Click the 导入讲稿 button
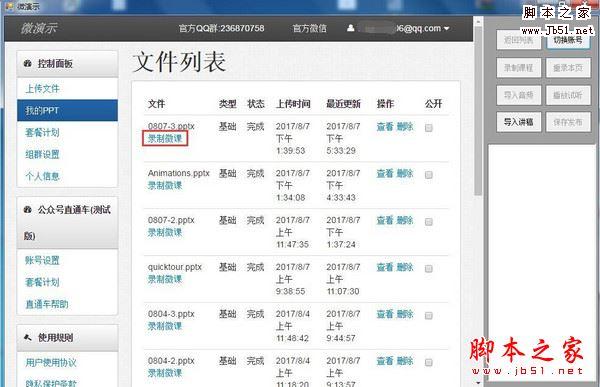The height and width of the screenshot is (387, 600). (x=518, y=122)
